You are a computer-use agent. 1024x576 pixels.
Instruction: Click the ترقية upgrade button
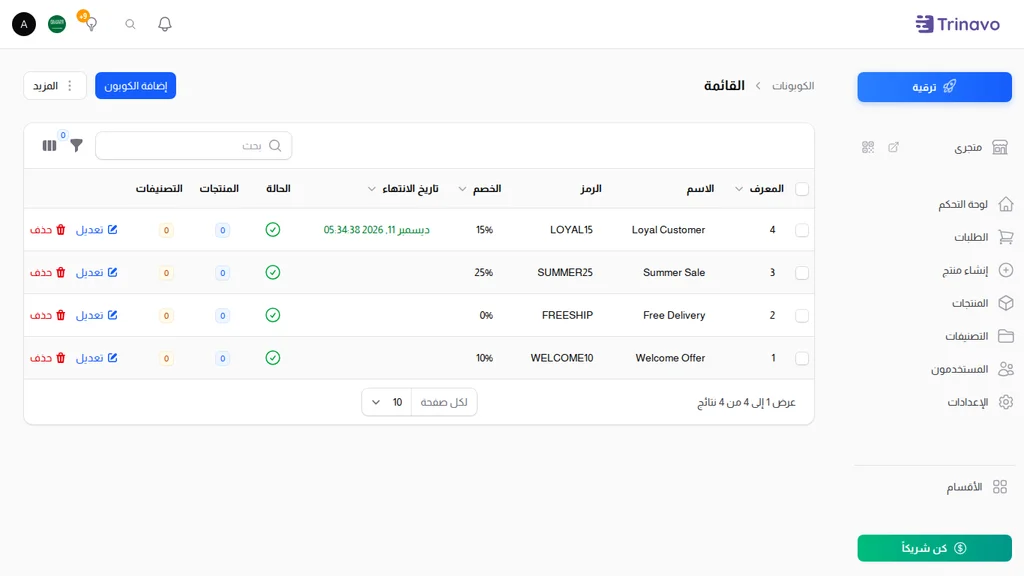935,87
